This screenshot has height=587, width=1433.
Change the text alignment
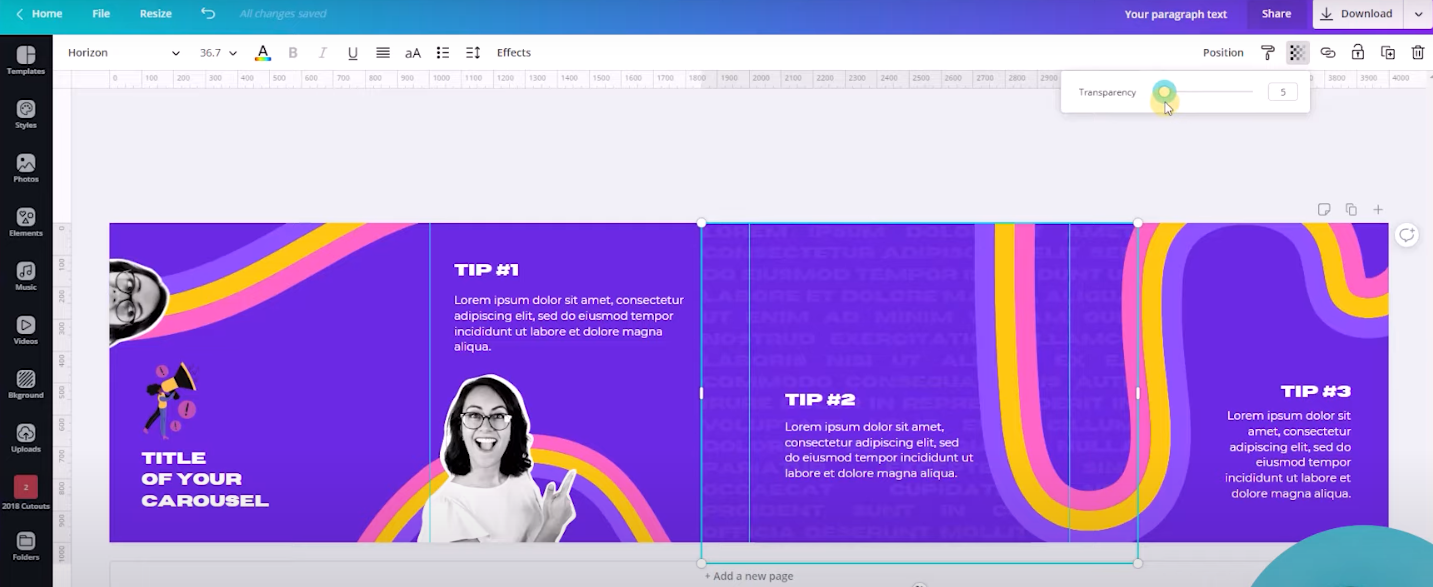click(x=383, y=53)
